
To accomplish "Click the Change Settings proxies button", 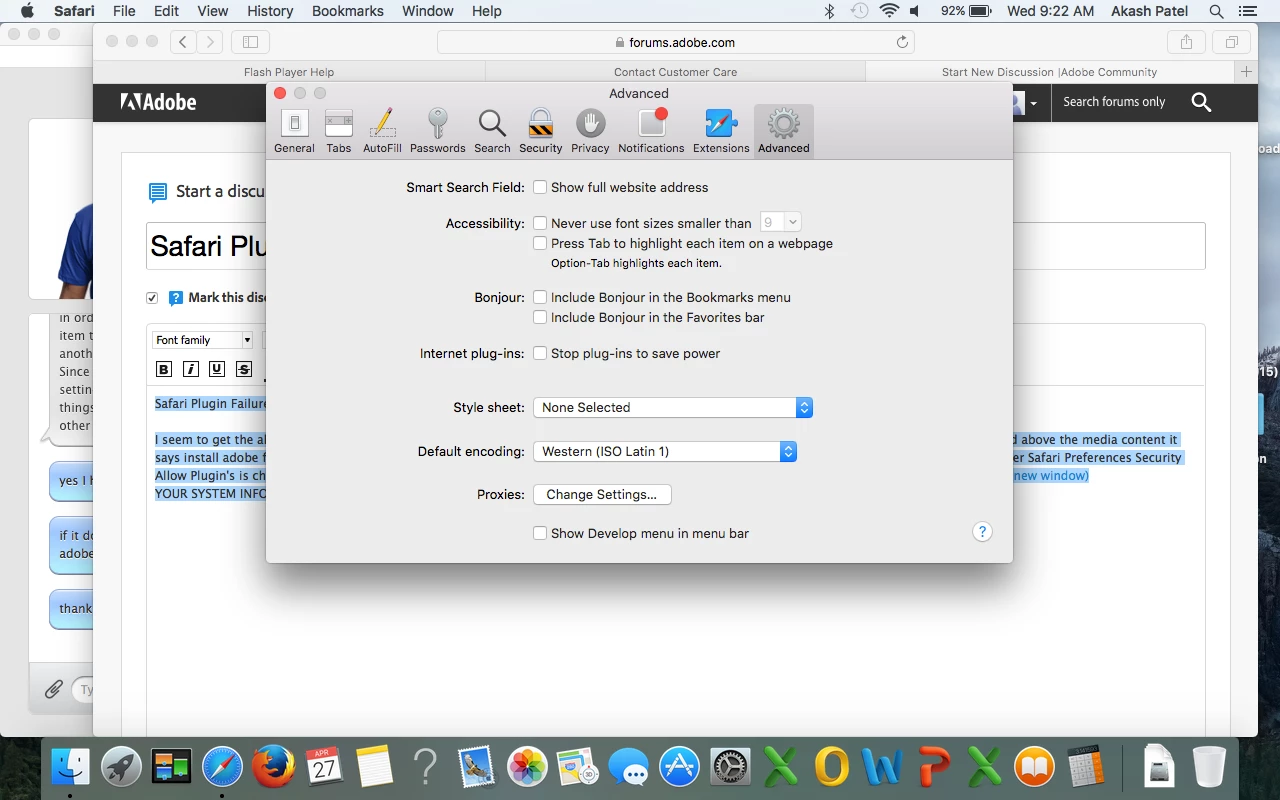I will pyautogui.click(x=602, y=494).
